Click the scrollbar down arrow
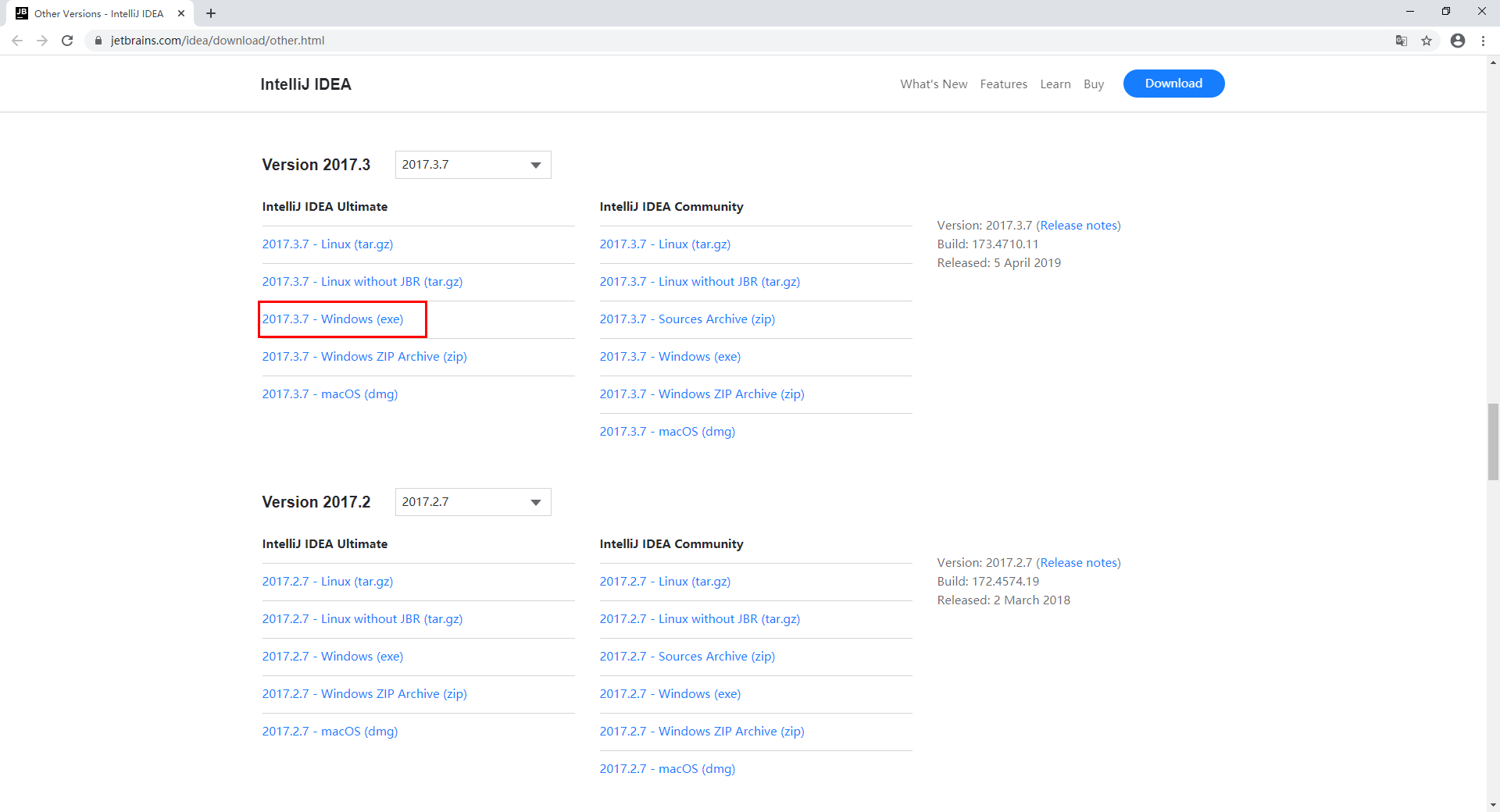Image resolution: width=1500 pixels, height=812 pixels. [1493, 805]
